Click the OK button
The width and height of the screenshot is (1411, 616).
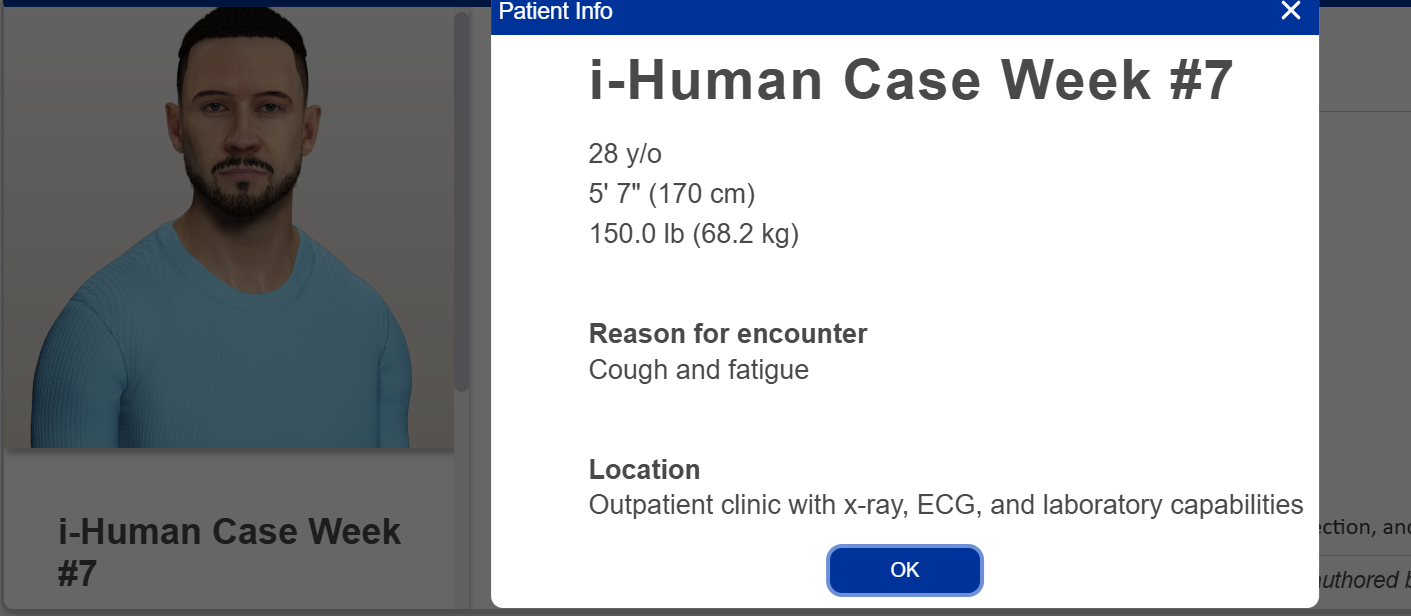click(x=904, y=570)
